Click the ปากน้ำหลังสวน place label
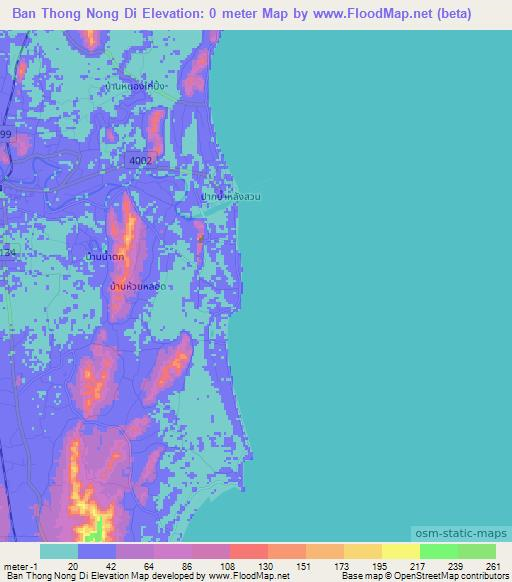Viewport: 512px width, 582px height. [230, 196]
